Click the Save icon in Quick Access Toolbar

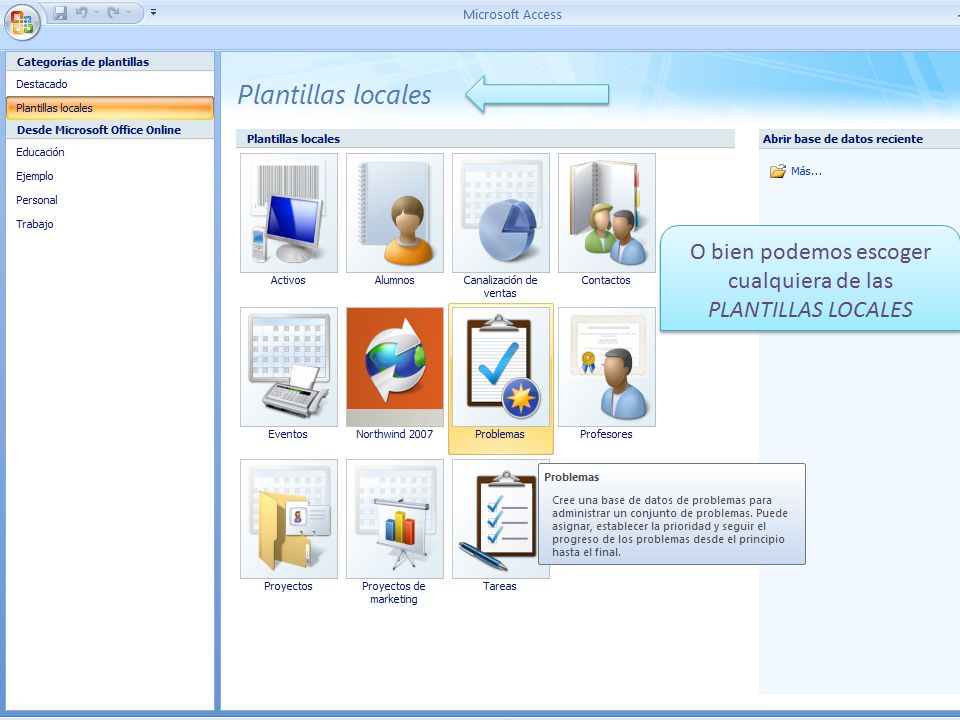pos(60,13)
